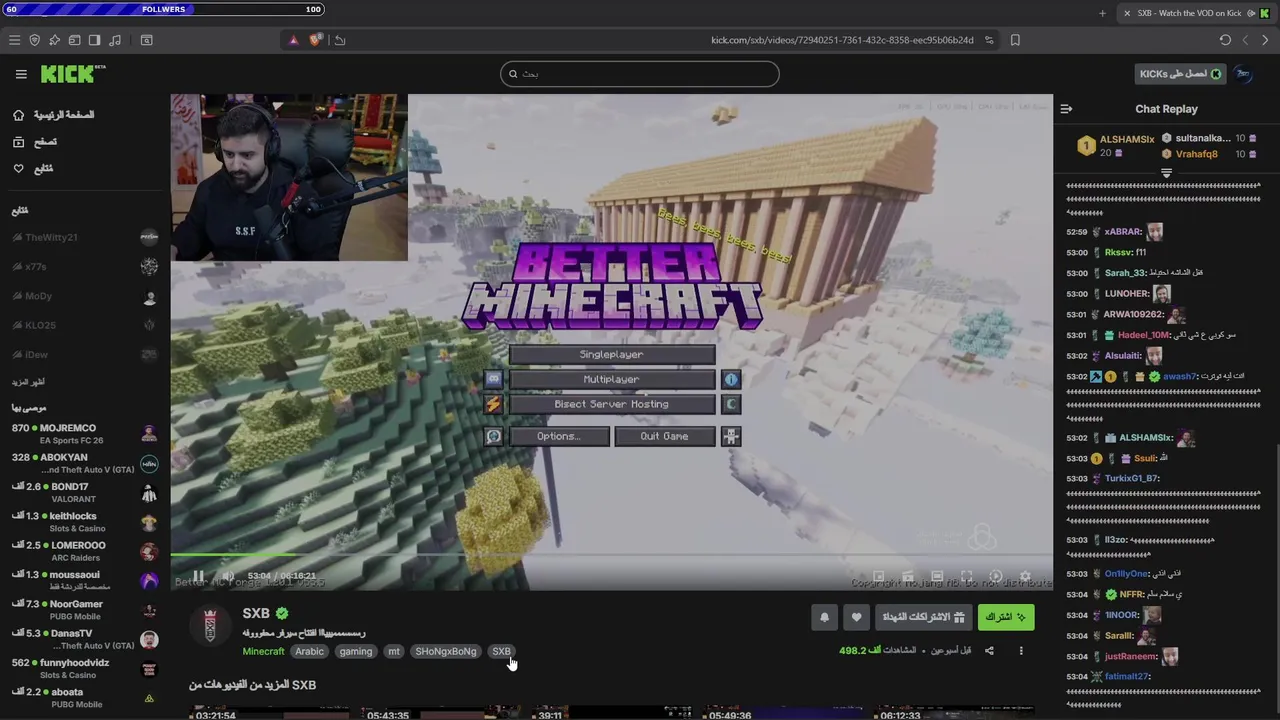Open funnyhoodvidz channel
Image resolution: width=1280 pixels, height=720 pixels.
point(85,668)
